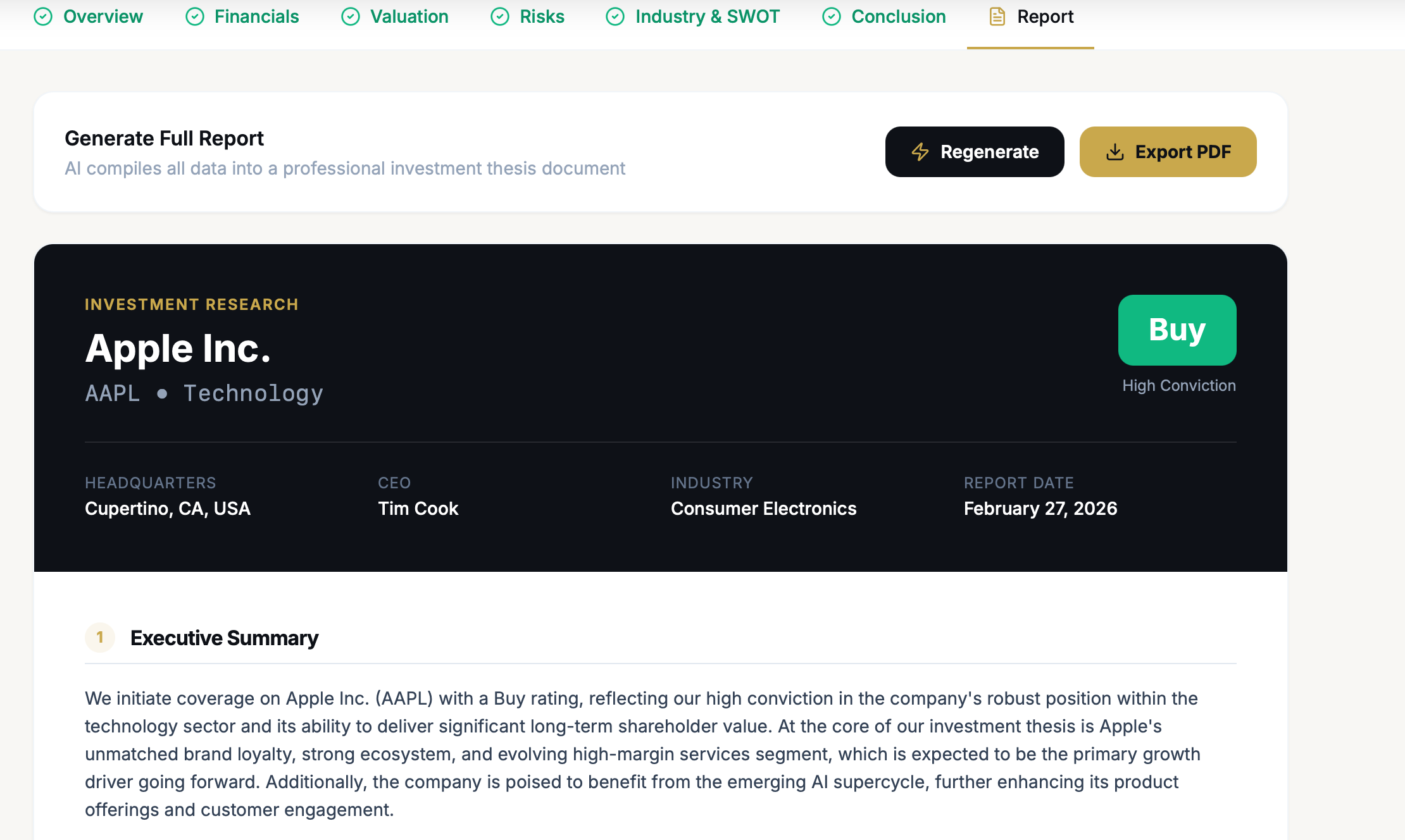Regenerate the full report
This screenshot has width=1405, height=840.
pyautogui.click(x=975, y=152)
